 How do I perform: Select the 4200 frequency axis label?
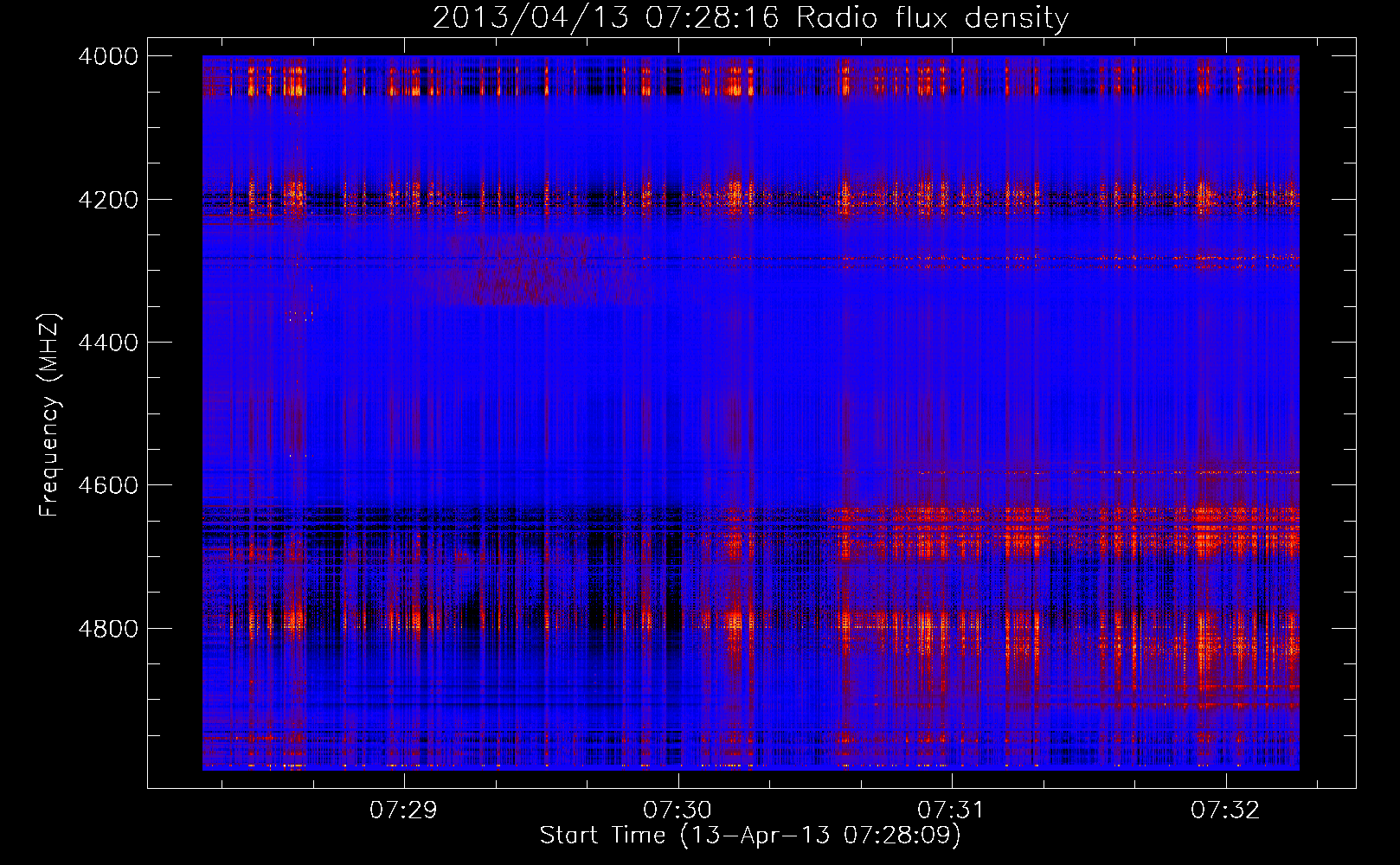click(108, 200)
